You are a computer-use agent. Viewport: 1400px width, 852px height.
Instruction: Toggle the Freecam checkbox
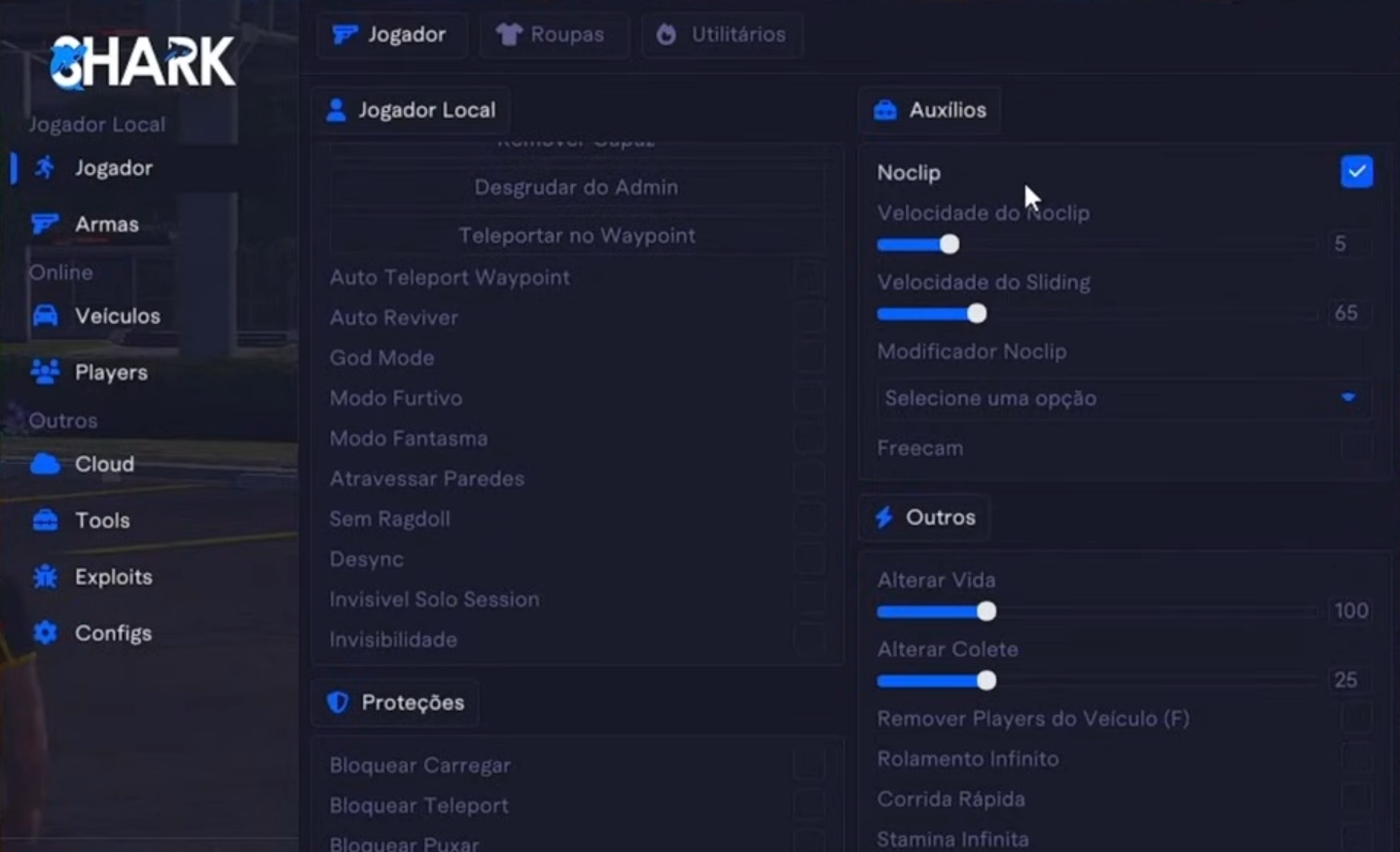[1355, 448]
